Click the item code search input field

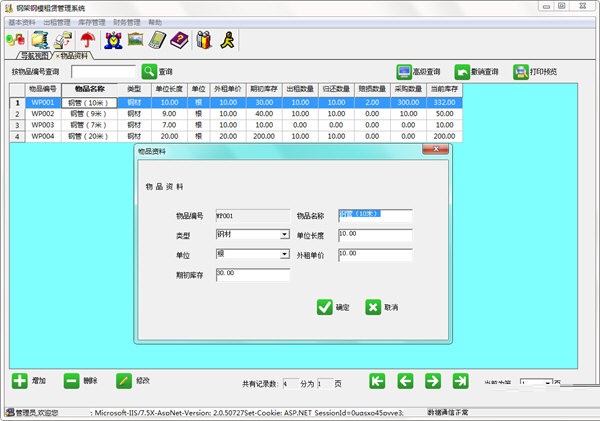click(103, 72)
